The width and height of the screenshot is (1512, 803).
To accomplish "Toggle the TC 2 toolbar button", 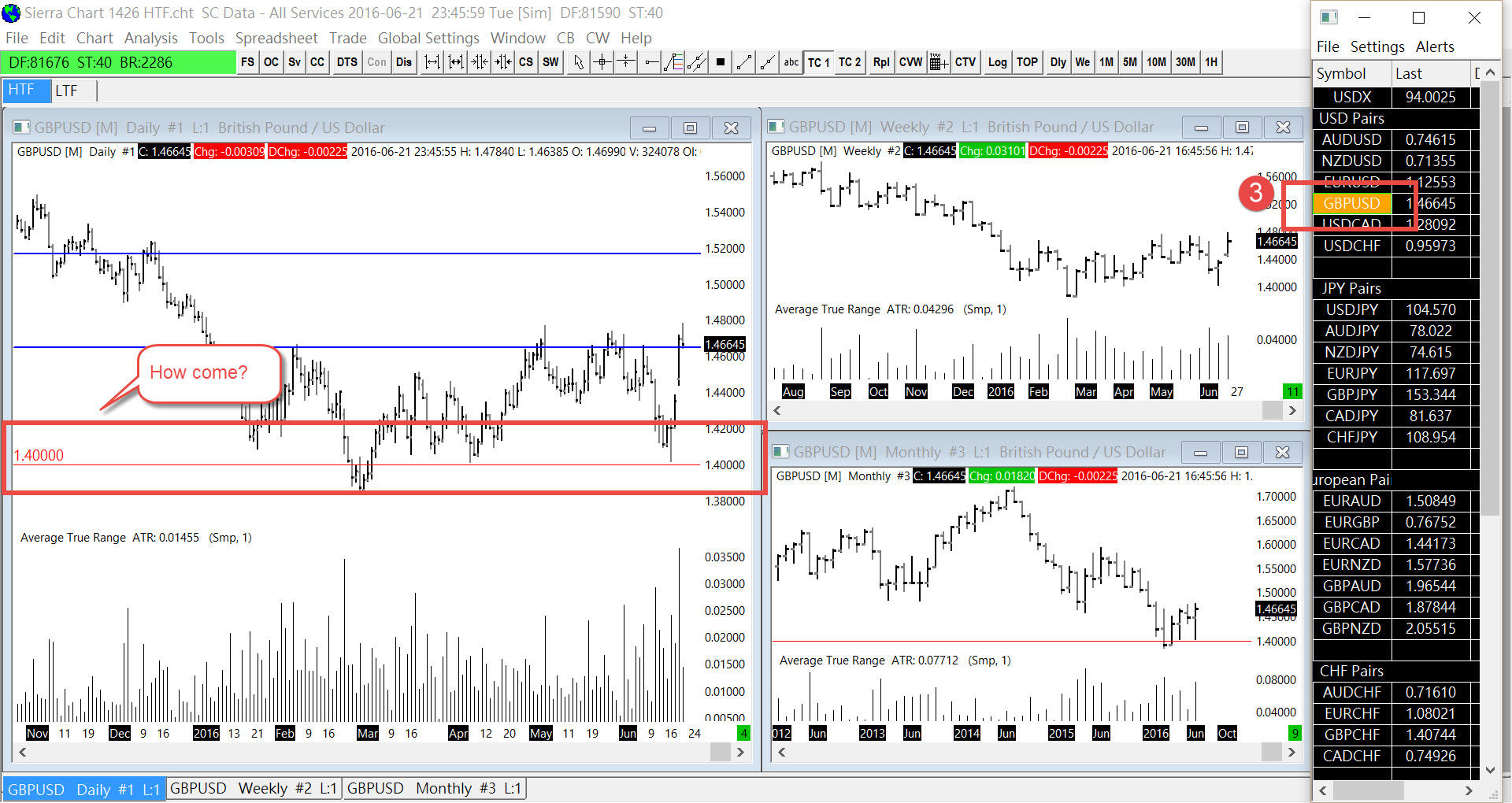I will point(850,62).
